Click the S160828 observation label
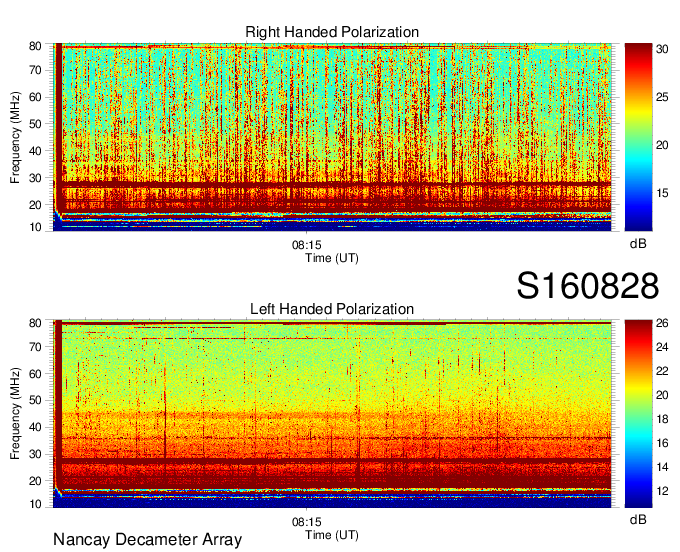The width and height of the screenshot is (680, 552). click(588, 286)
